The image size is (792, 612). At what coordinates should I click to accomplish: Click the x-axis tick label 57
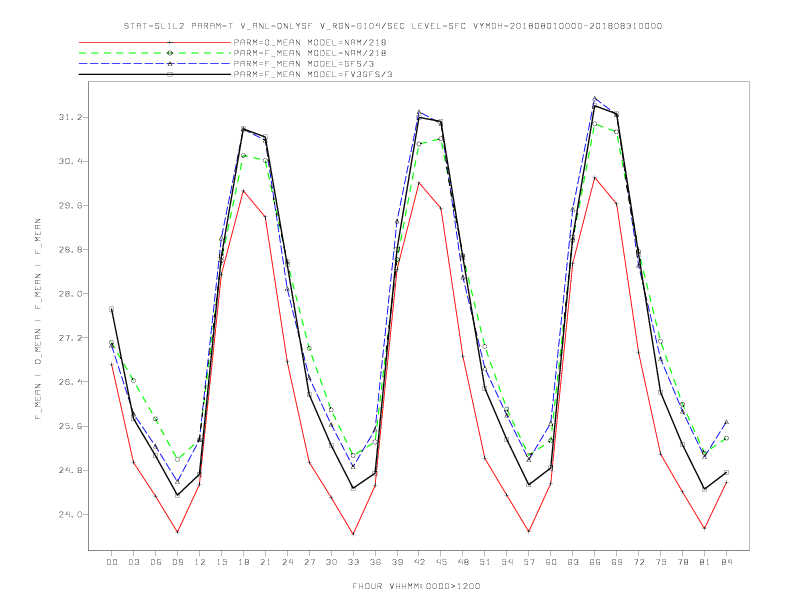tap(529, 562)
